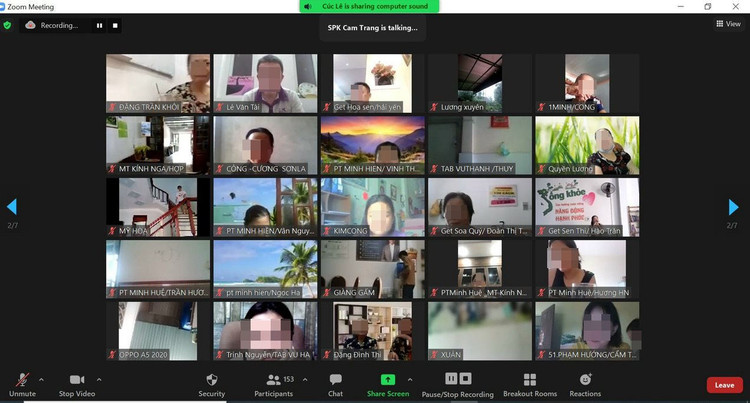Pause recording in the bottom toolbar

(451, 379)
